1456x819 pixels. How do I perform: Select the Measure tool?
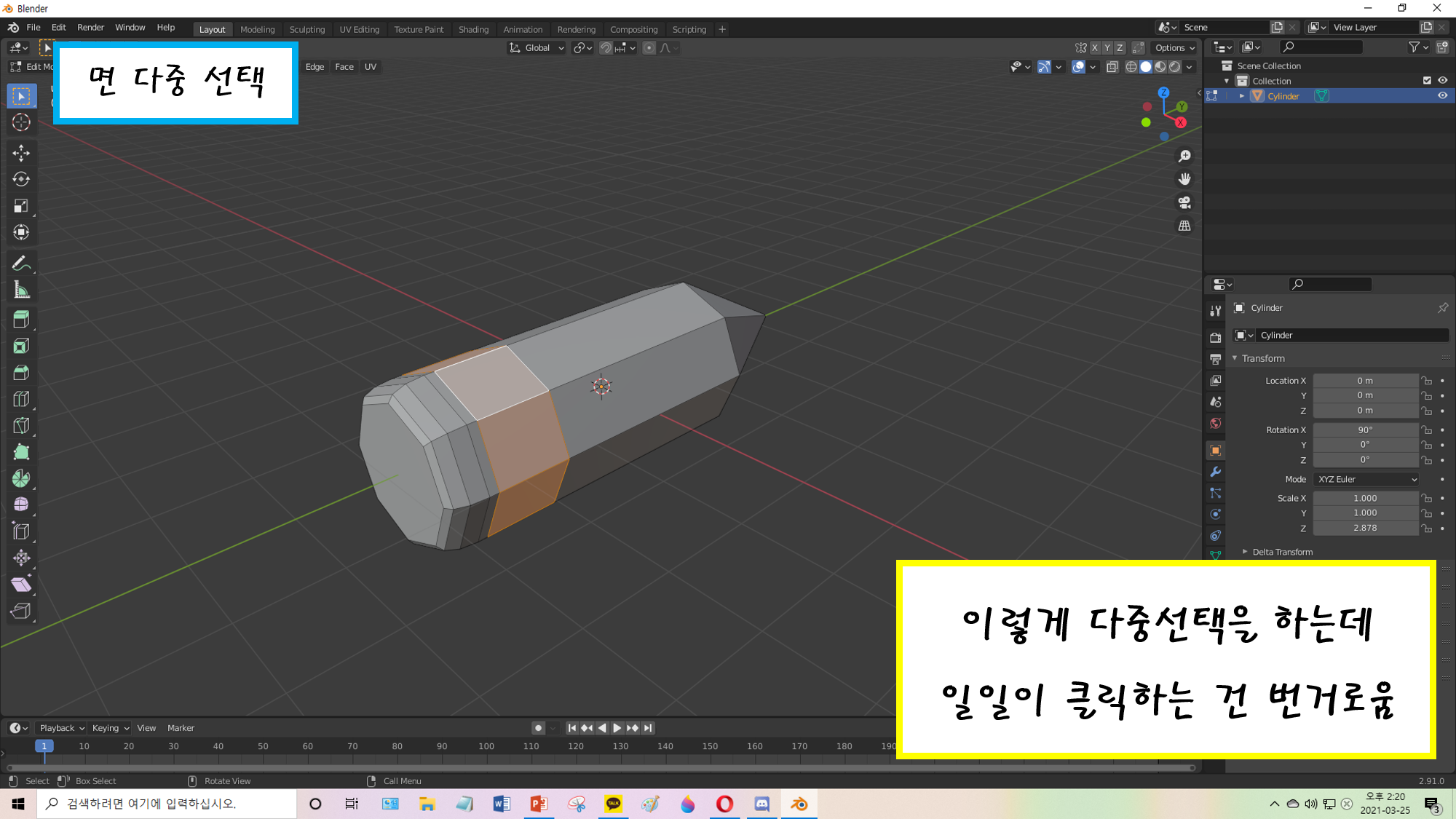pyautogui.click(x=21, y=290)
